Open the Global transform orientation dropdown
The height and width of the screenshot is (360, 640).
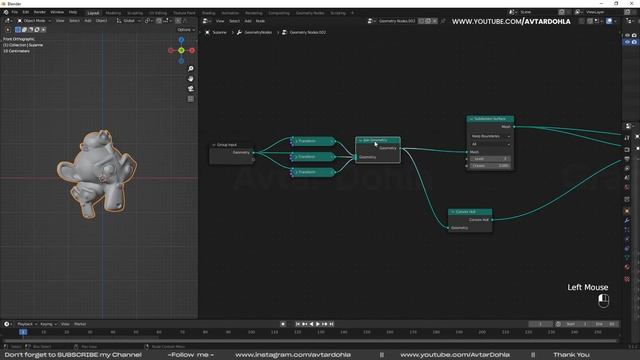(x=129, y=20)
